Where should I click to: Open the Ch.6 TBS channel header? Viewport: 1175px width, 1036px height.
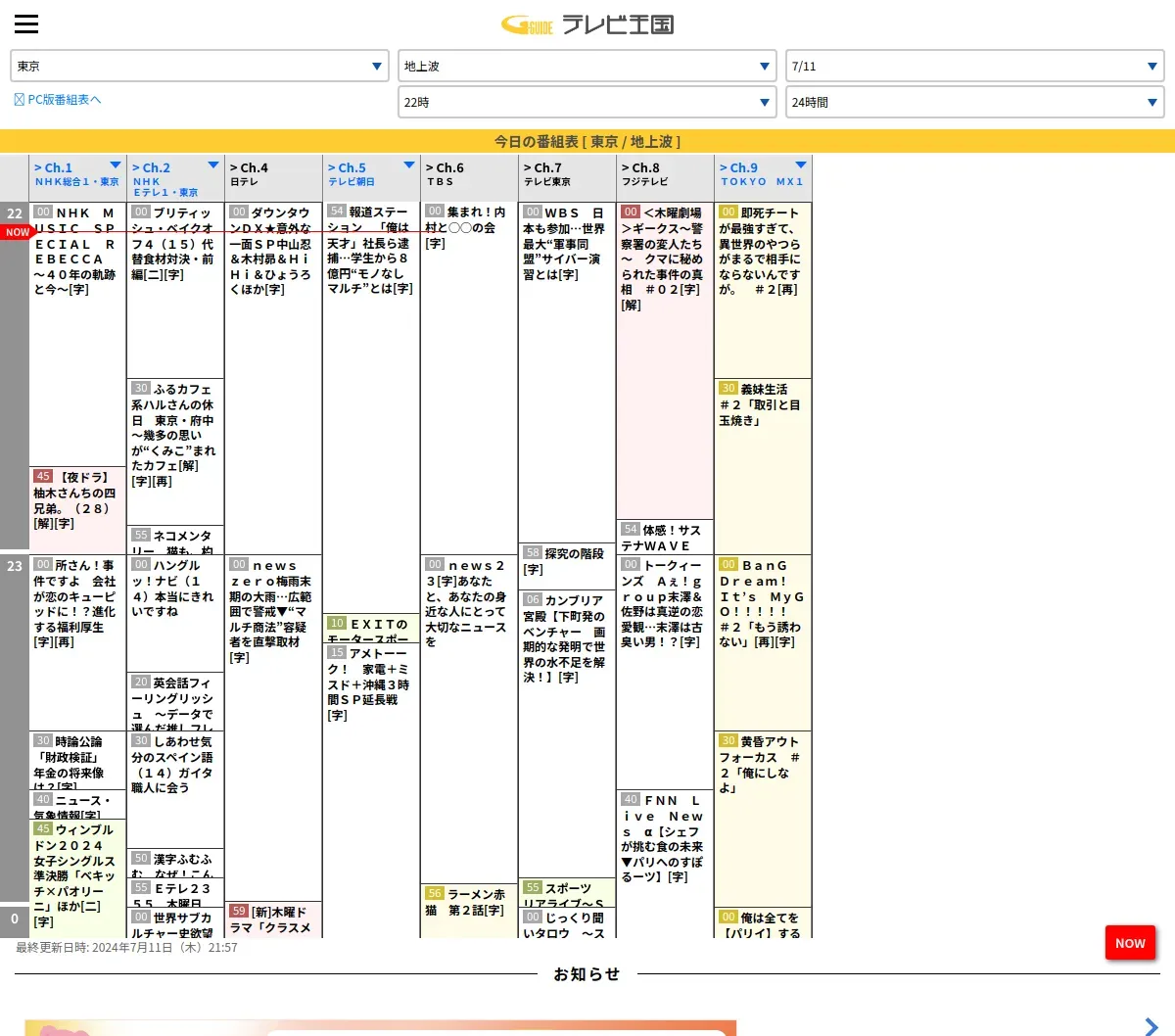[x=469, y=178]
